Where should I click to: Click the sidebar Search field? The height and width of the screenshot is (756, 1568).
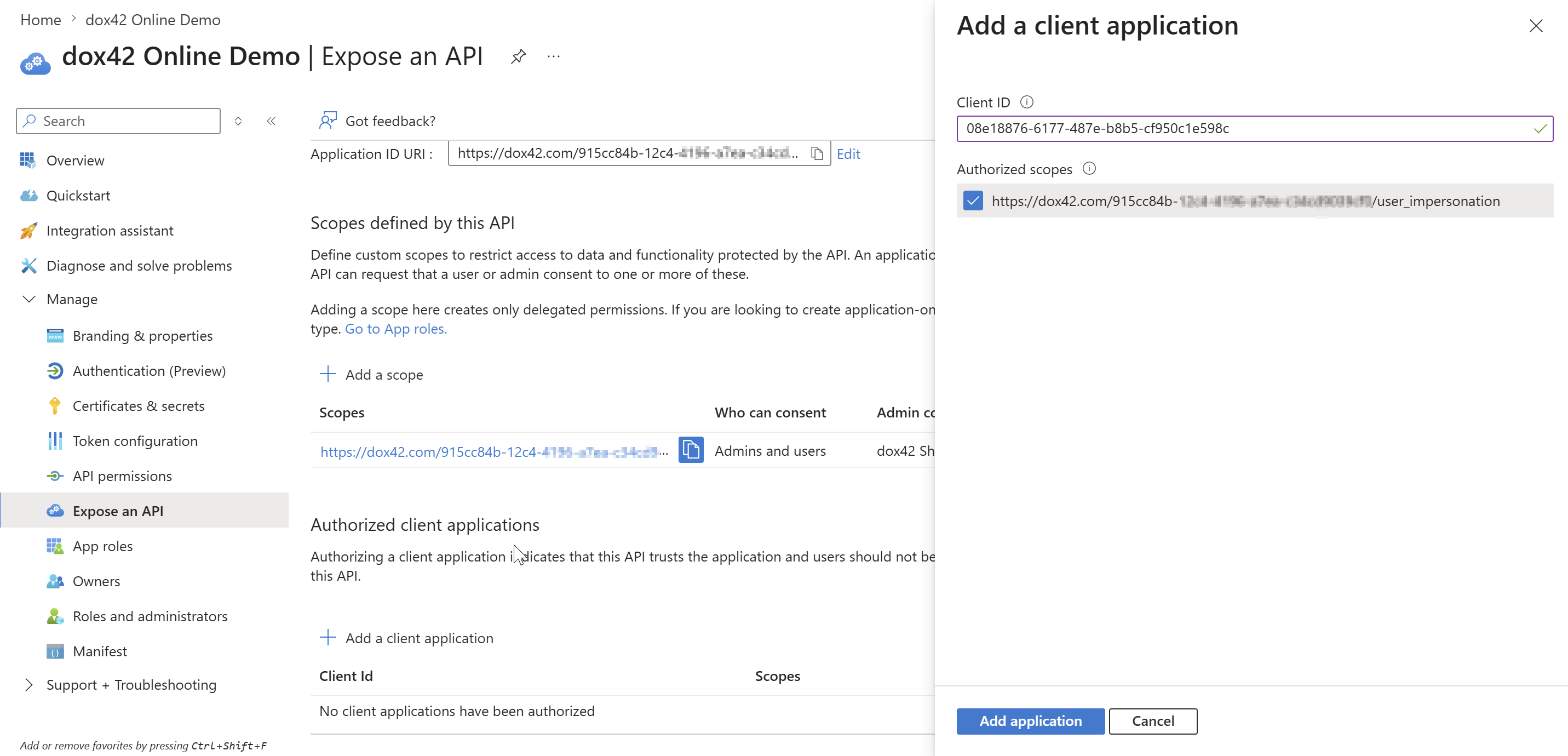click(x=118, y=121)
